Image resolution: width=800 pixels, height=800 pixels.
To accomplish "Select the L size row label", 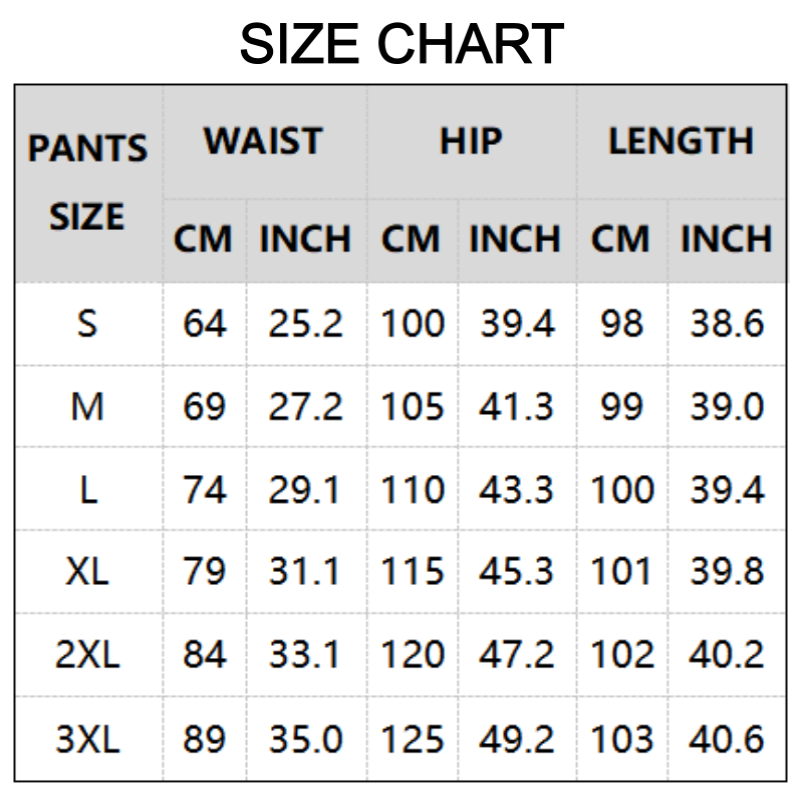I will click(x=87, y=489).
